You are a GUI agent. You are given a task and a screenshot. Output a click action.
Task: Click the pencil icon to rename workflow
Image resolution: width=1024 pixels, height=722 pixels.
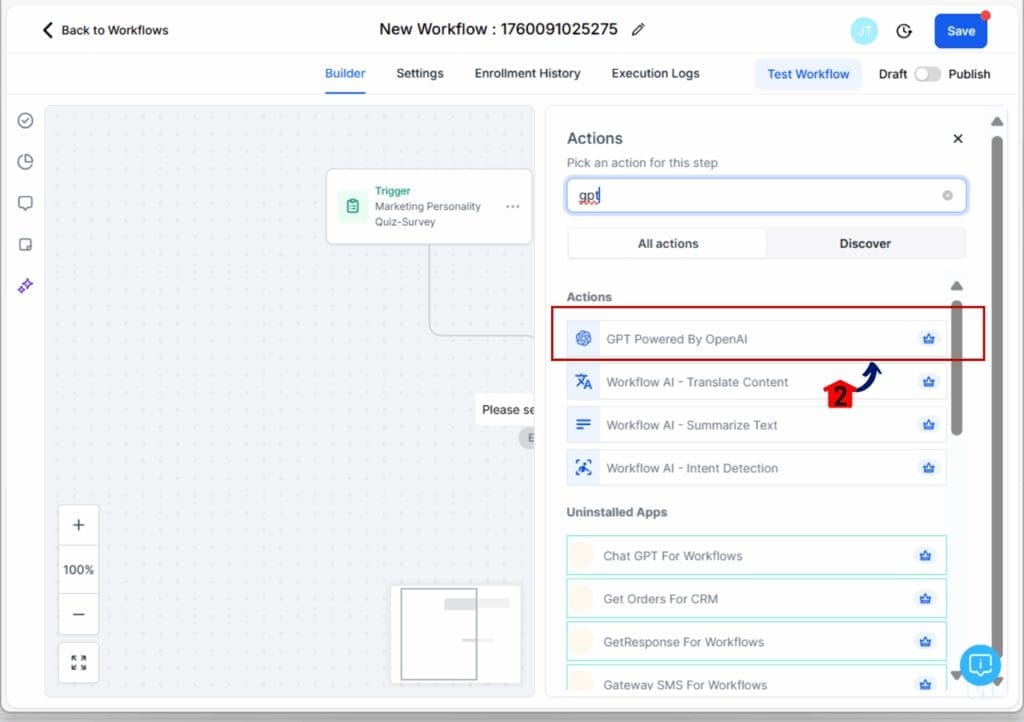coord(638,30)
